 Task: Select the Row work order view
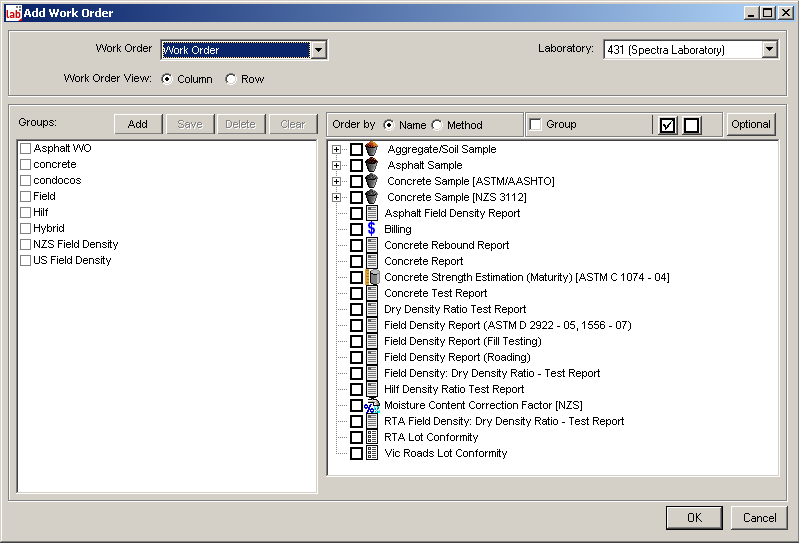pyautogui.click(x=231, y=79)
